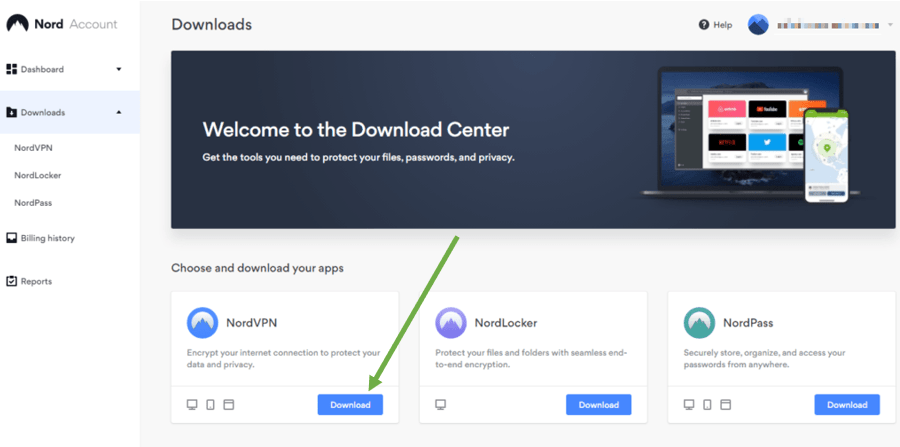Click 'Get the tools you need' subtitle
The width and height of the screenshot is (900, 447).
(359, 157)
